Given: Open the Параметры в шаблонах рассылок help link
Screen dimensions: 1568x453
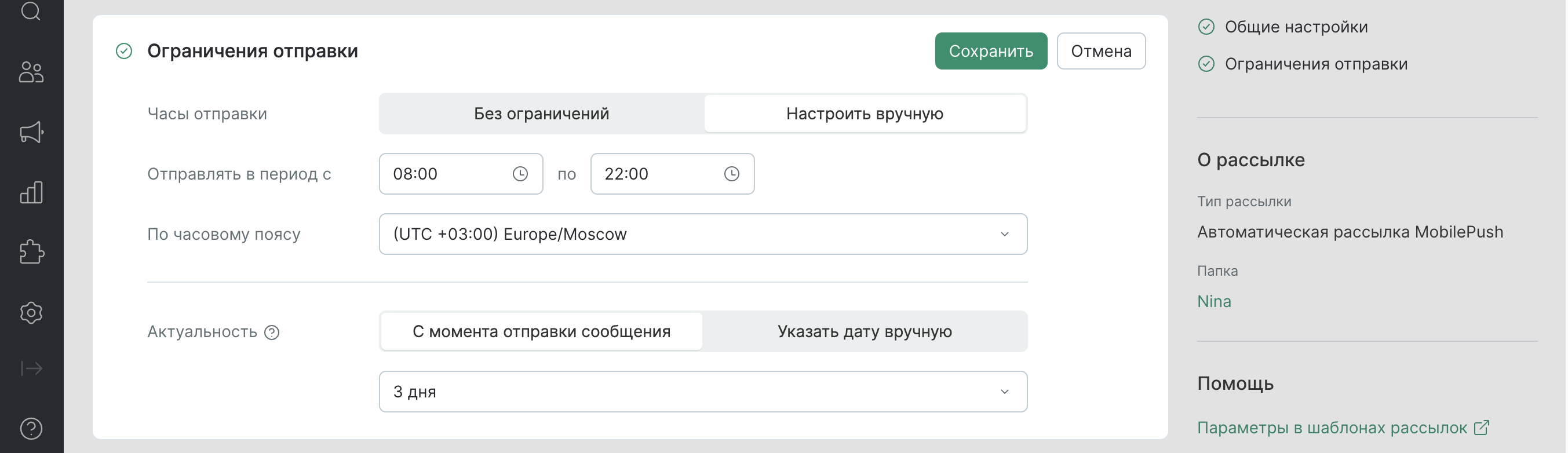Looking at the screenshot, I should click(x=1332, y=428).
